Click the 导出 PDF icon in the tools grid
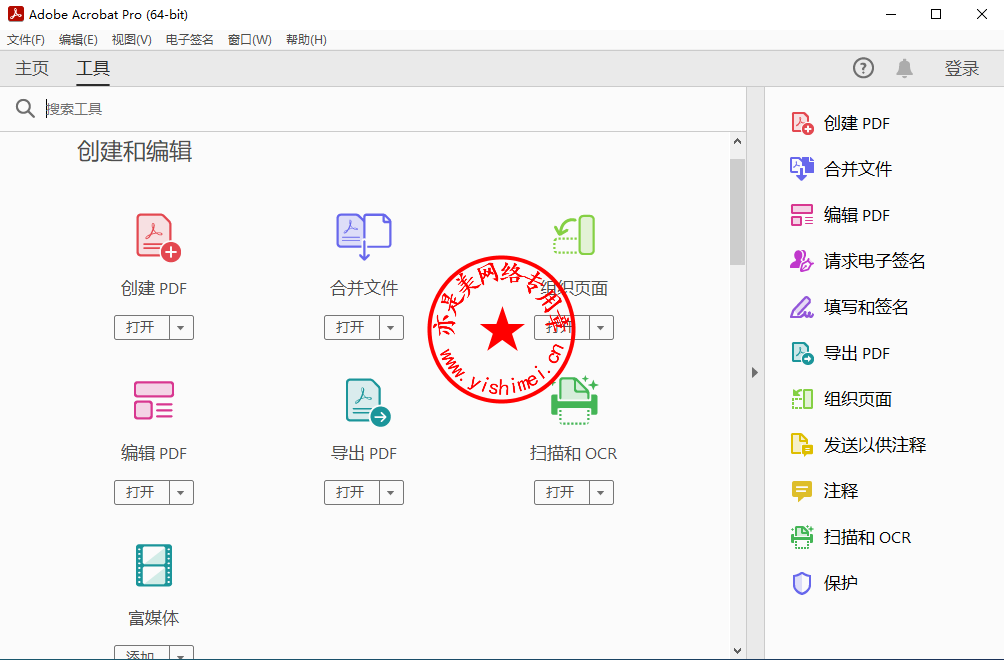This screenshot has height=660, width=1004. coord(368,402)
